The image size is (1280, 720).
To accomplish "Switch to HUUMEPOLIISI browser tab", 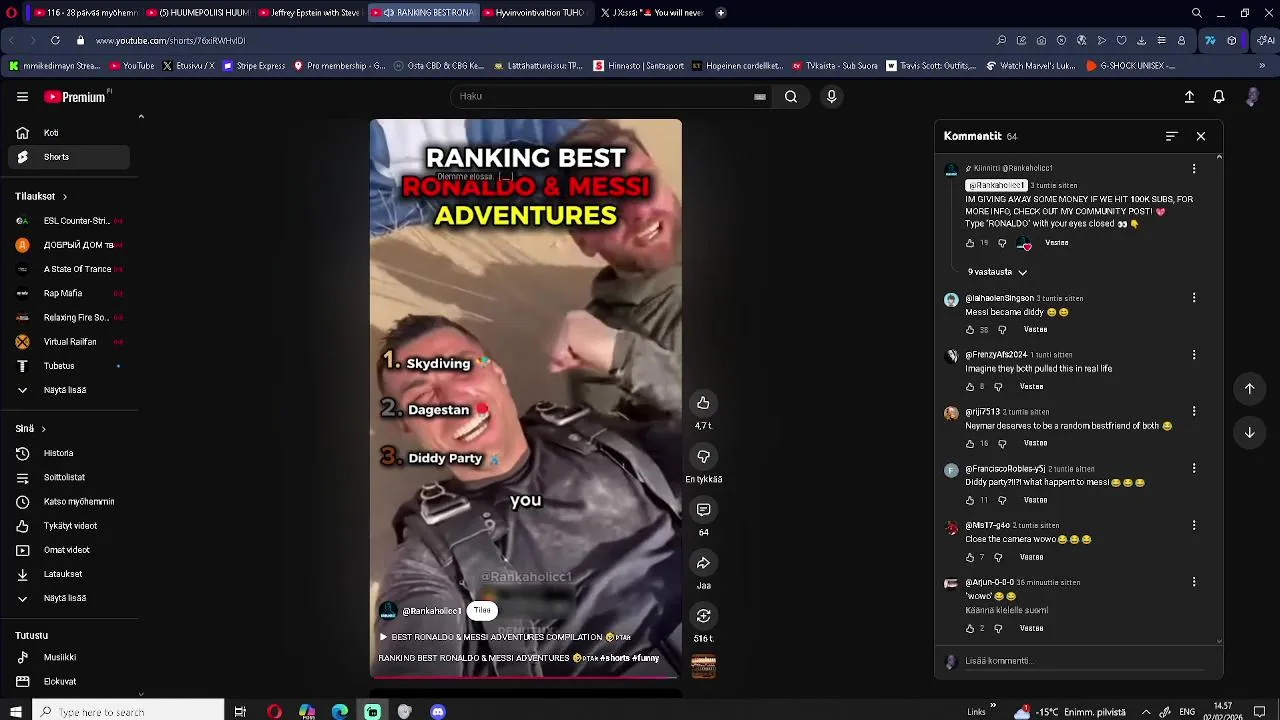I will click(x=197, y=13).
